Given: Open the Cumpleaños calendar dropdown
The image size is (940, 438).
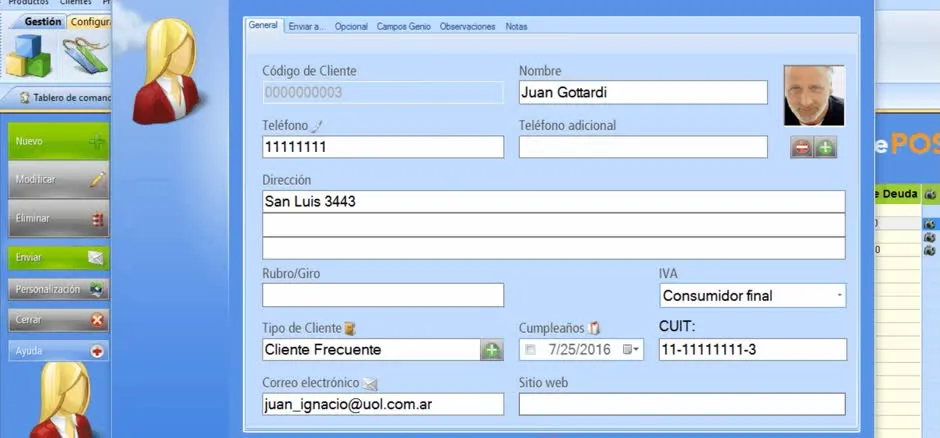Looking at the screenshot, I should (x=631, y=350).
